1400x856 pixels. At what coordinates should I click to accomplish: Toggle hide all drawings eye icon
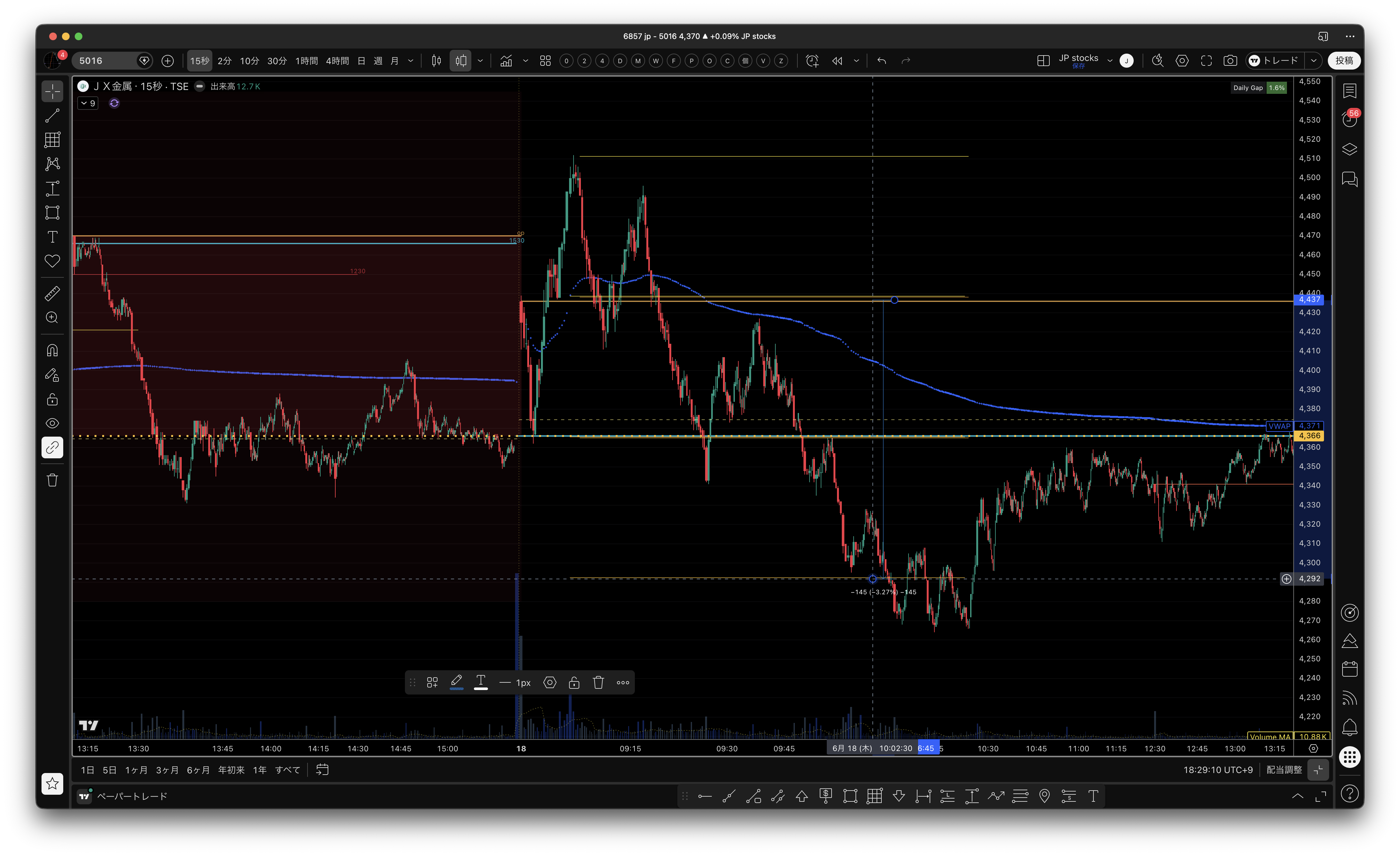pos(52,423)
